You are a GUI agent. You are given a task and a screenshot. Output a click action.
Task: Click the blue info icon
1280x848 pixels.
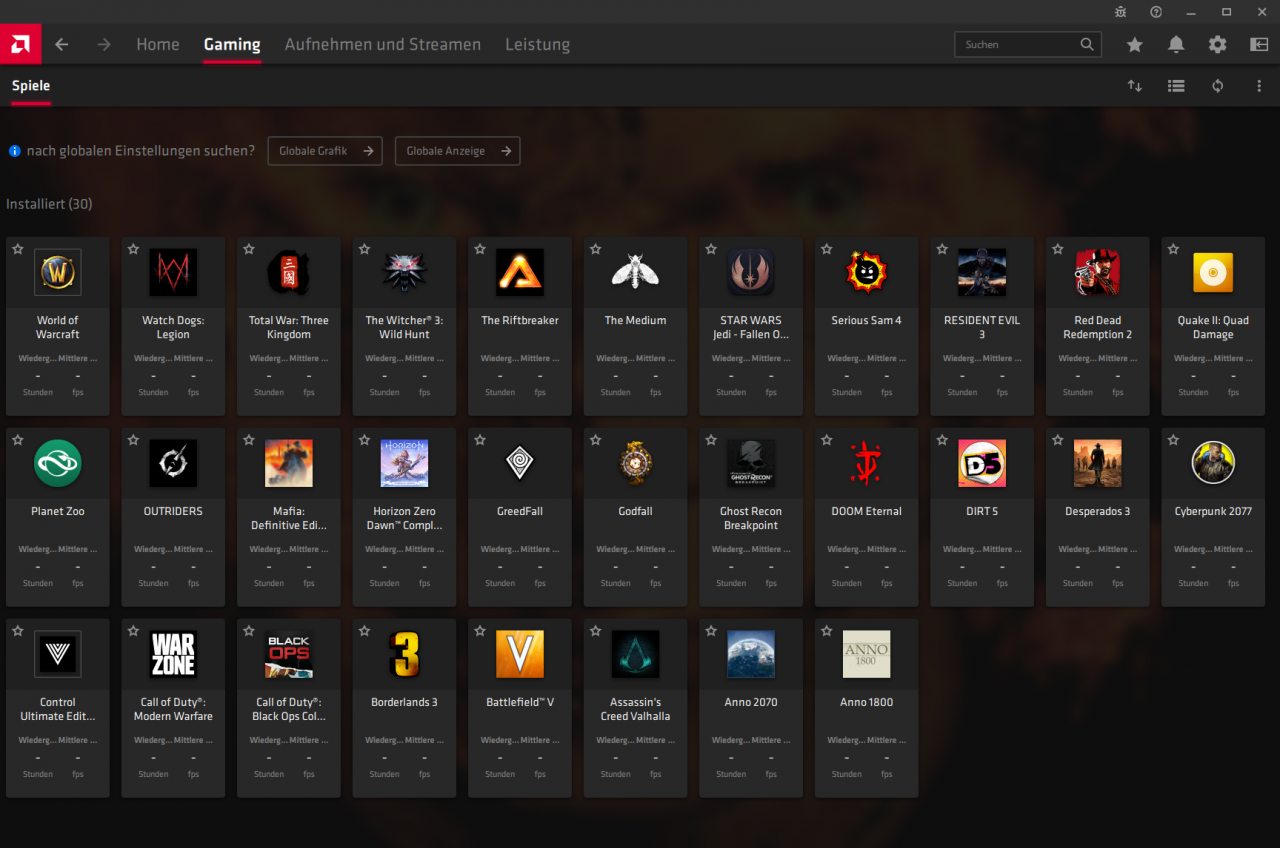(15, 151)
